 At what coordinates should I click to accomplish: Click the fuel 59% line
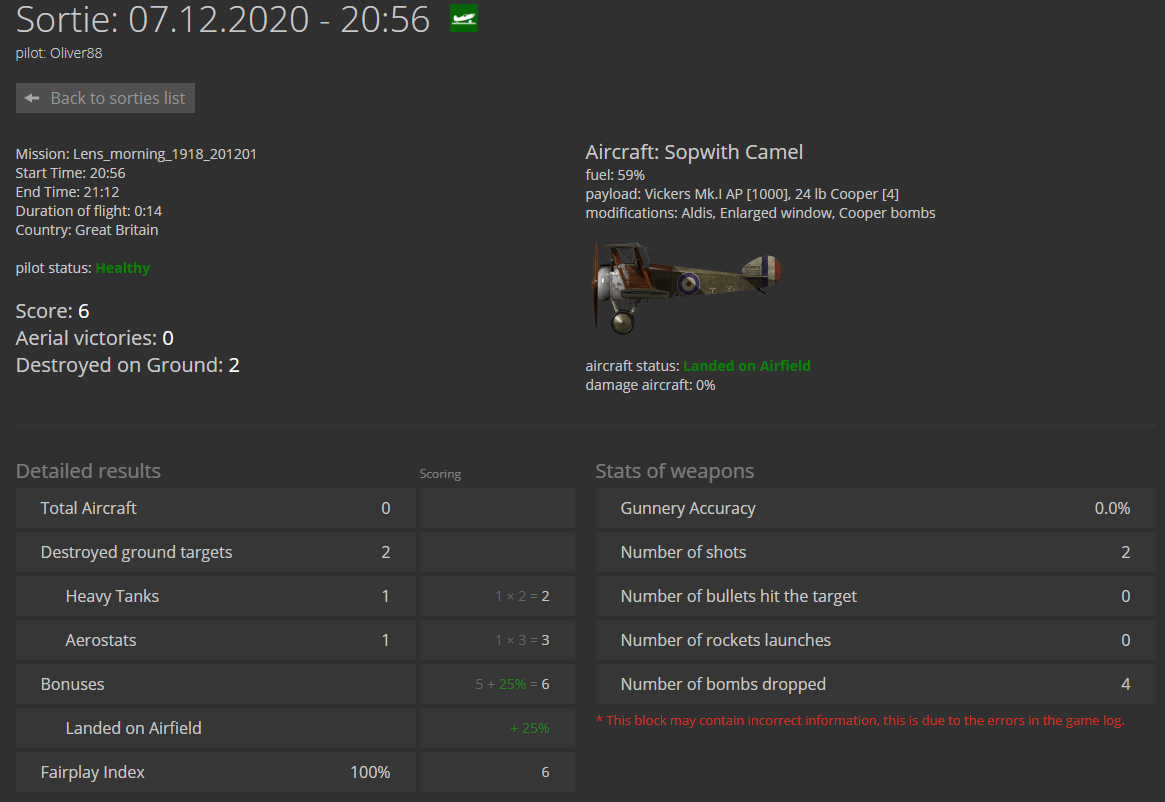pyautogui.click(x=615, y=175)
